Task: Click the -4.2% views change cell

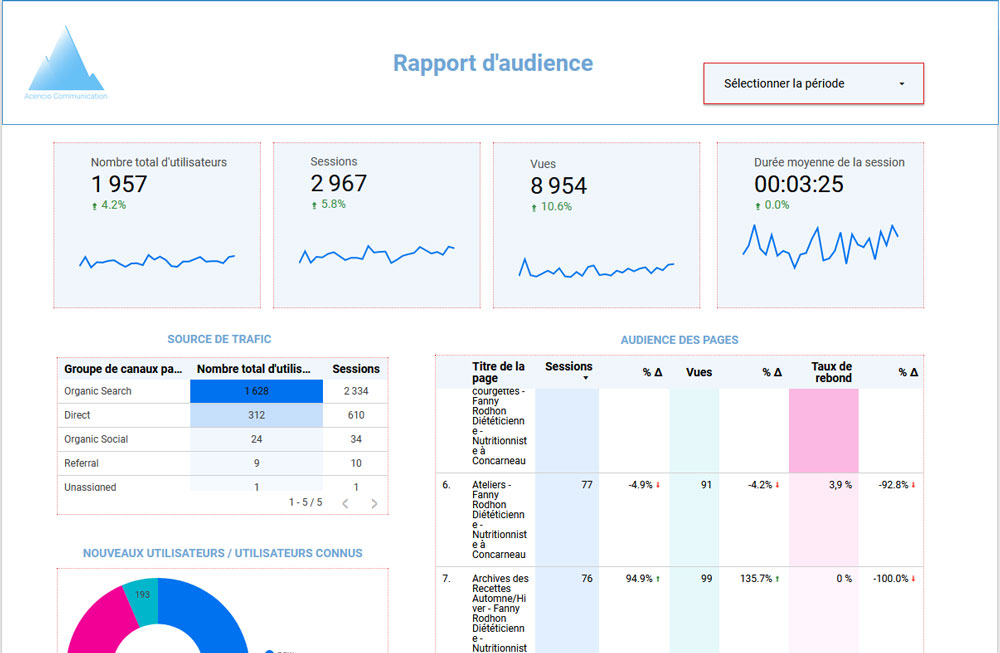Action: click(763, 485)
